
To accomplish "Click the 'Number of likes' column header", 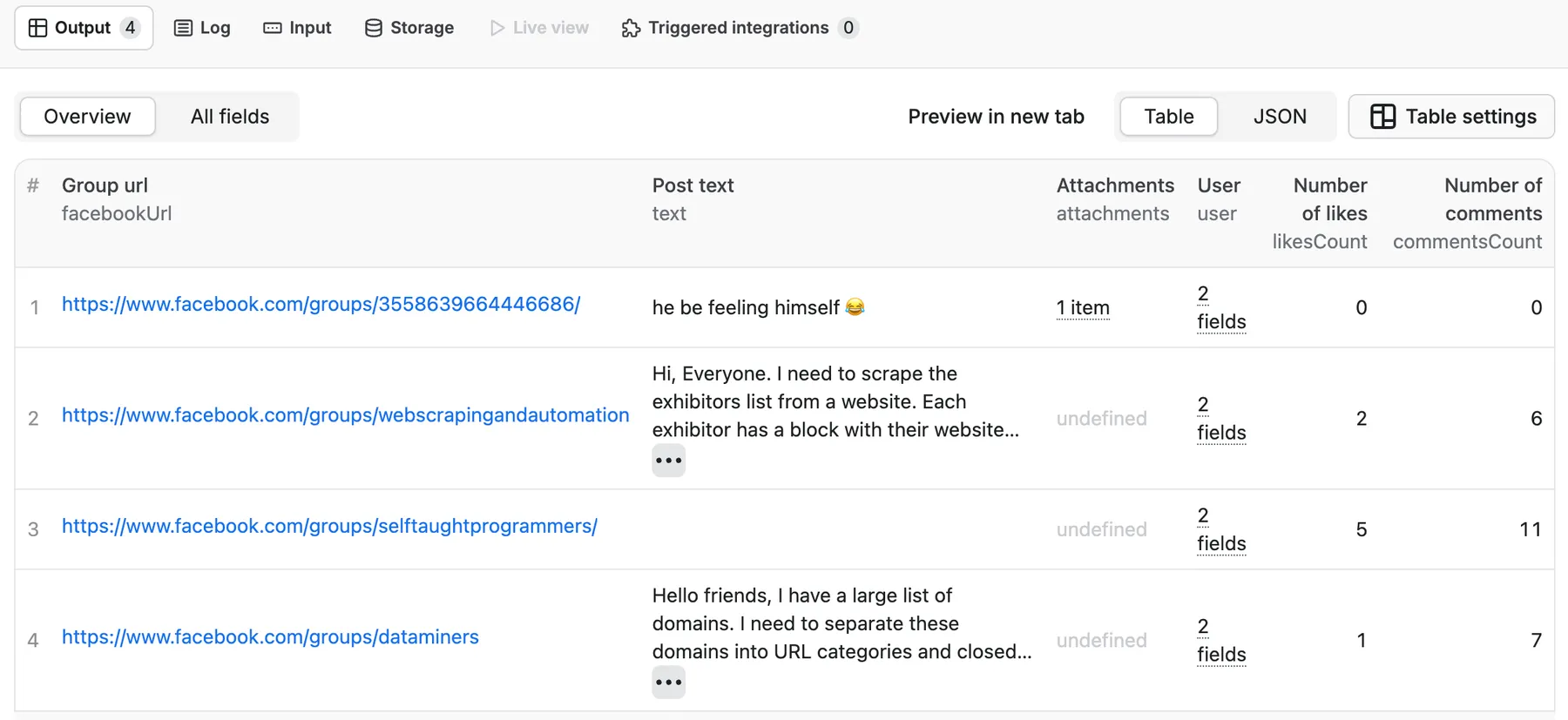I will 1330,199.
